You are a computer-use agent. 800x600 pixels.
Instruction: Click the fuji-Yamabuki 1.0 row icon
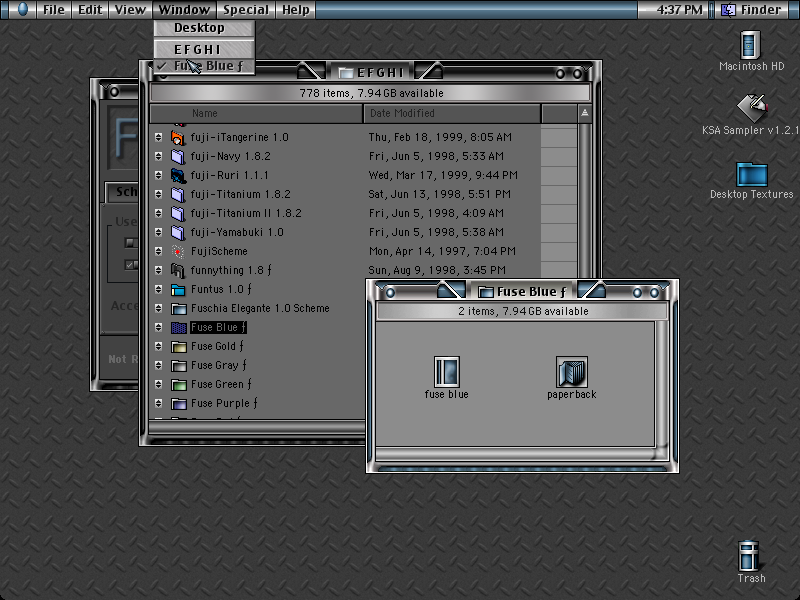pyautogui.click(x=178, y=232)
